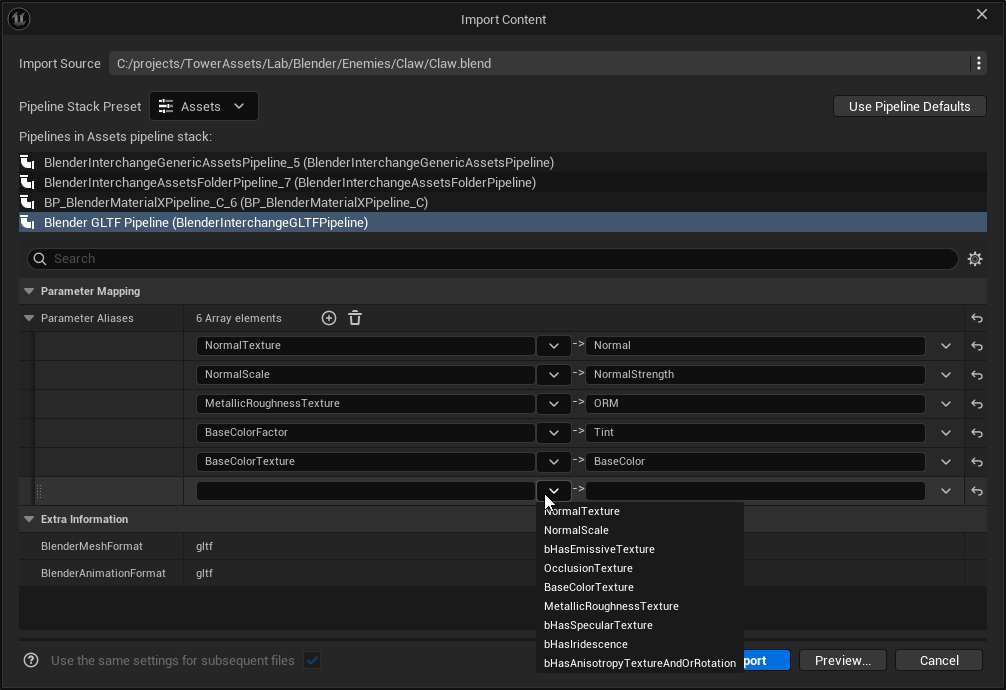Viewport: 1006px width, 690px height.
Task: Click the search magnifying glass icon
Action: (x=39, y=259)
